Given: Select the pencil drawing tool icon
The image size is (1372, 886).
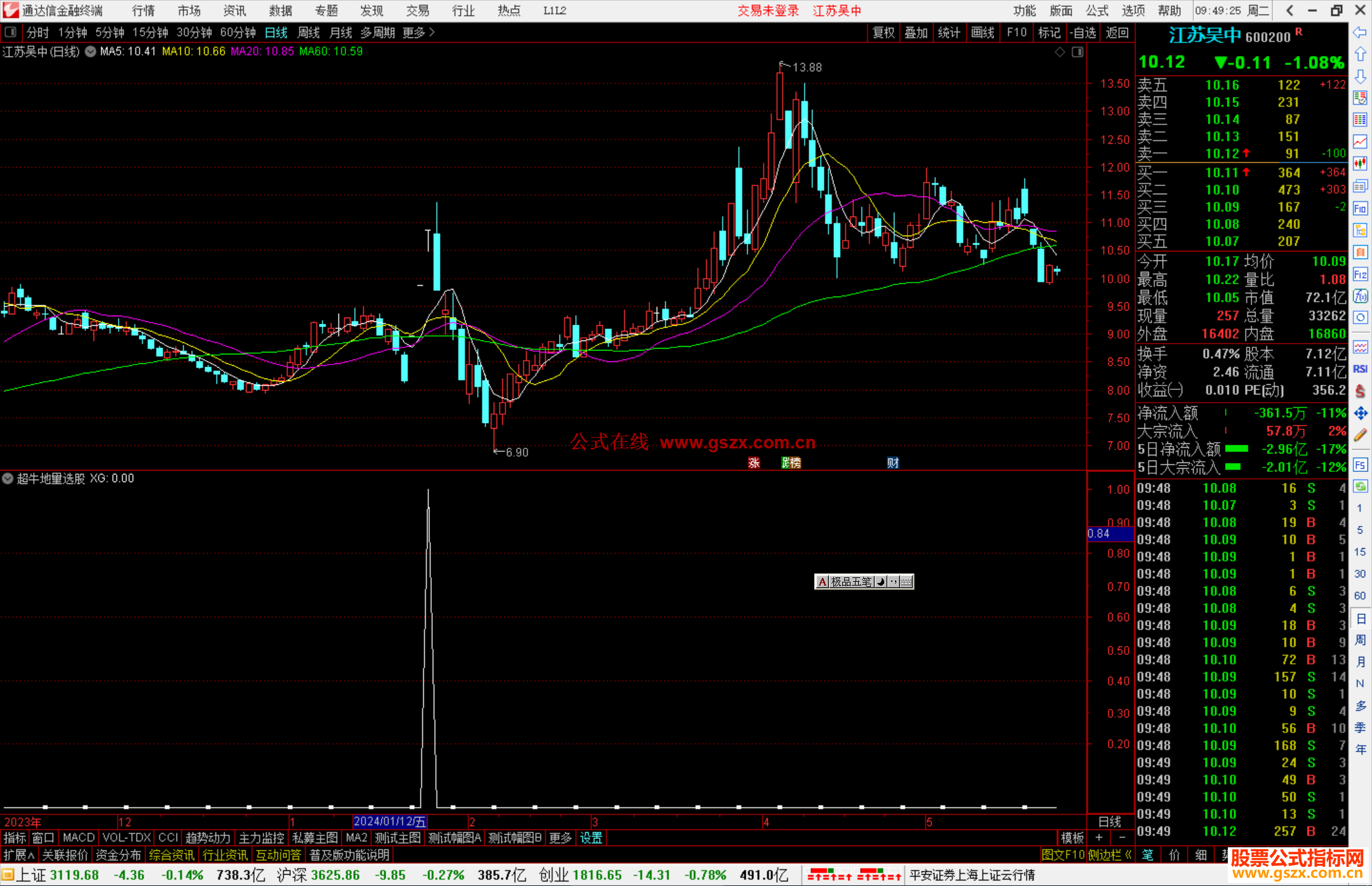Looking at the screenshot, I should pos(1360,435).
